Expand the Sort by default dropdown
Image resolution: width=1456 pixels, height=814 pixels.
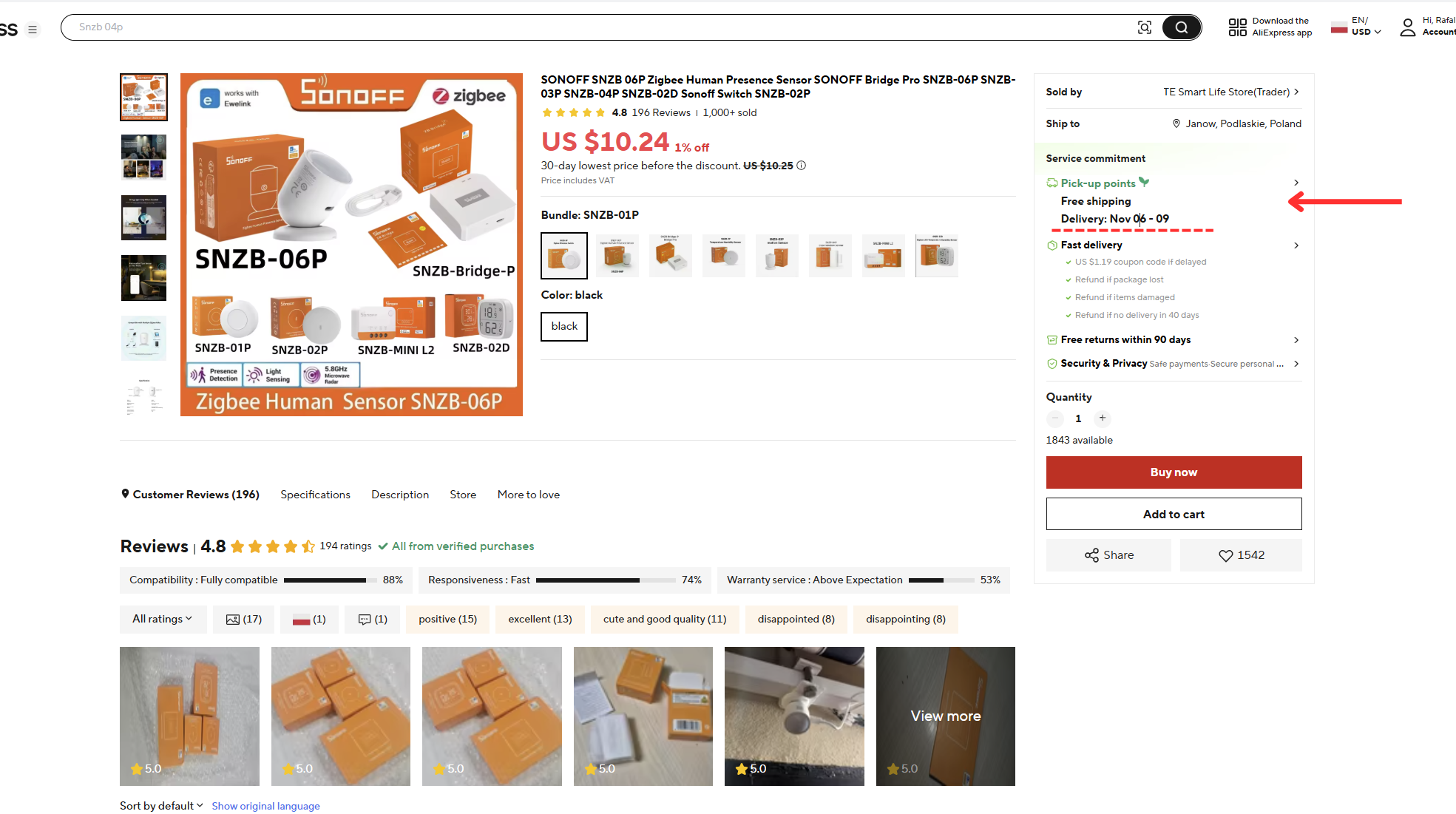click(161, 806)
